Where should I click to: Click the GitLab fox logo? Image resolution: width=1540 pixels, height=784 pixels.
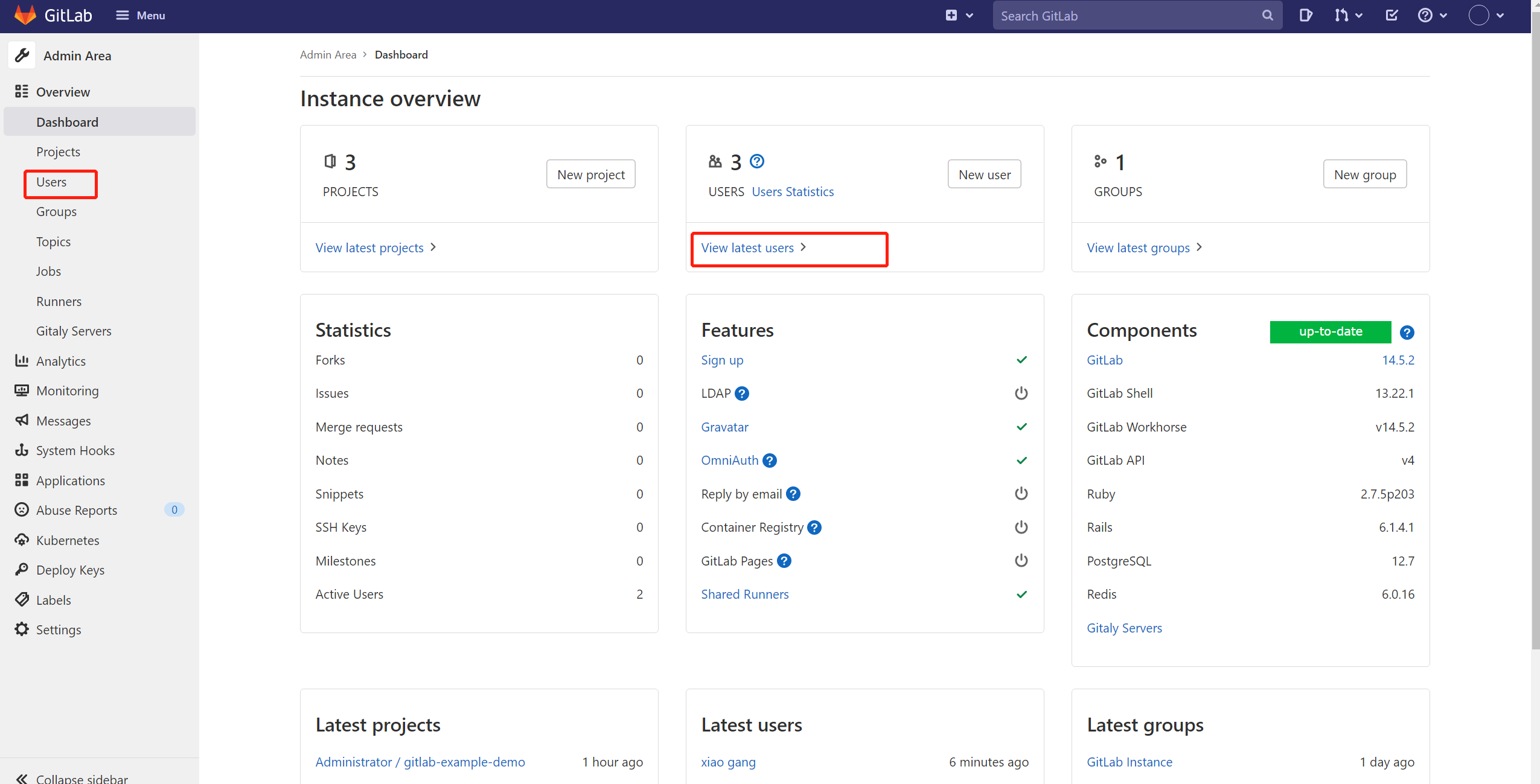tap(25, 15)
